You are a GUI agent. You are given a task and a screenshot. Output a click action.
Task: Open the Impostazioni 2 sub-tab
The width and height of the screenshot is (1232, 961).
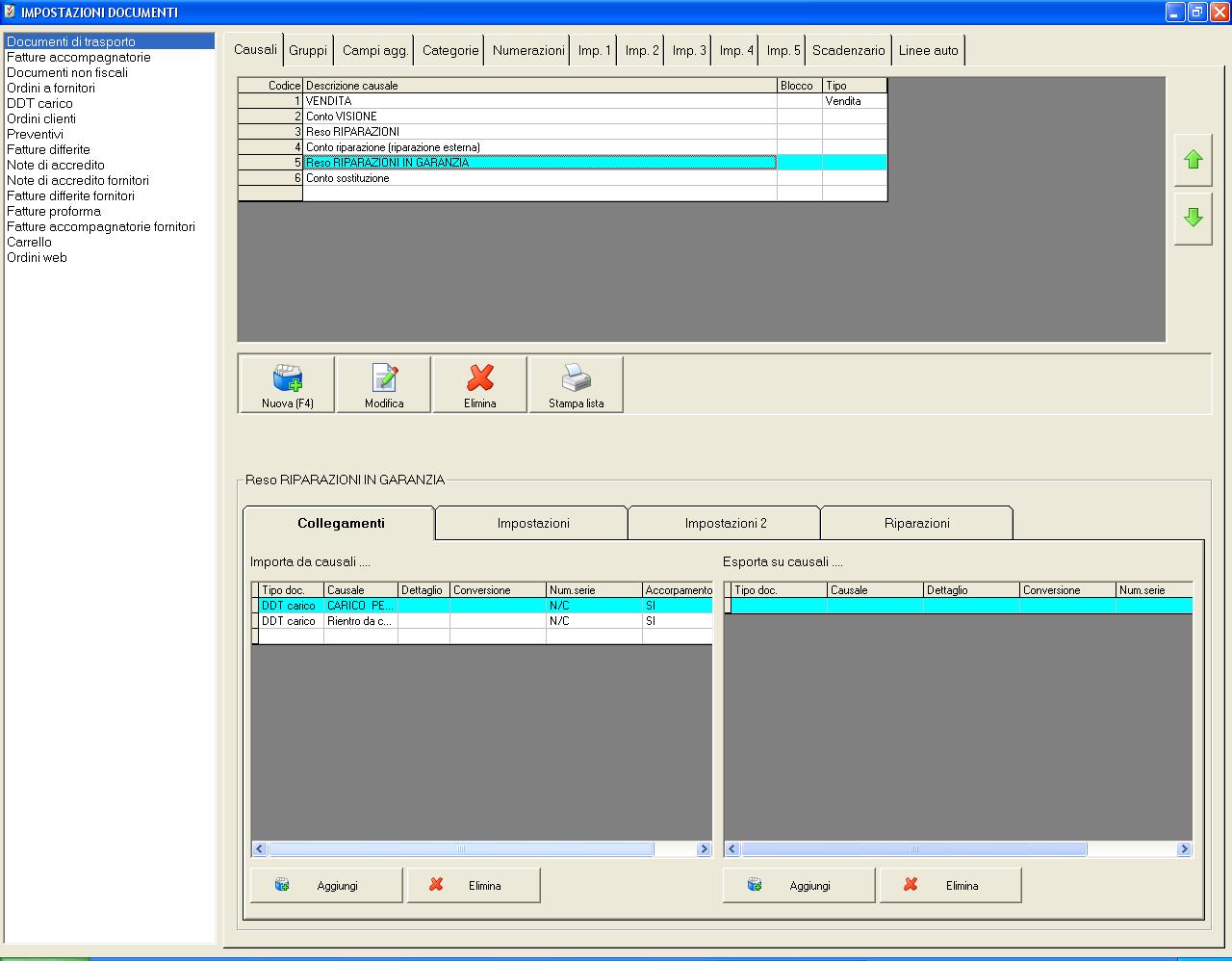[725, 523]
